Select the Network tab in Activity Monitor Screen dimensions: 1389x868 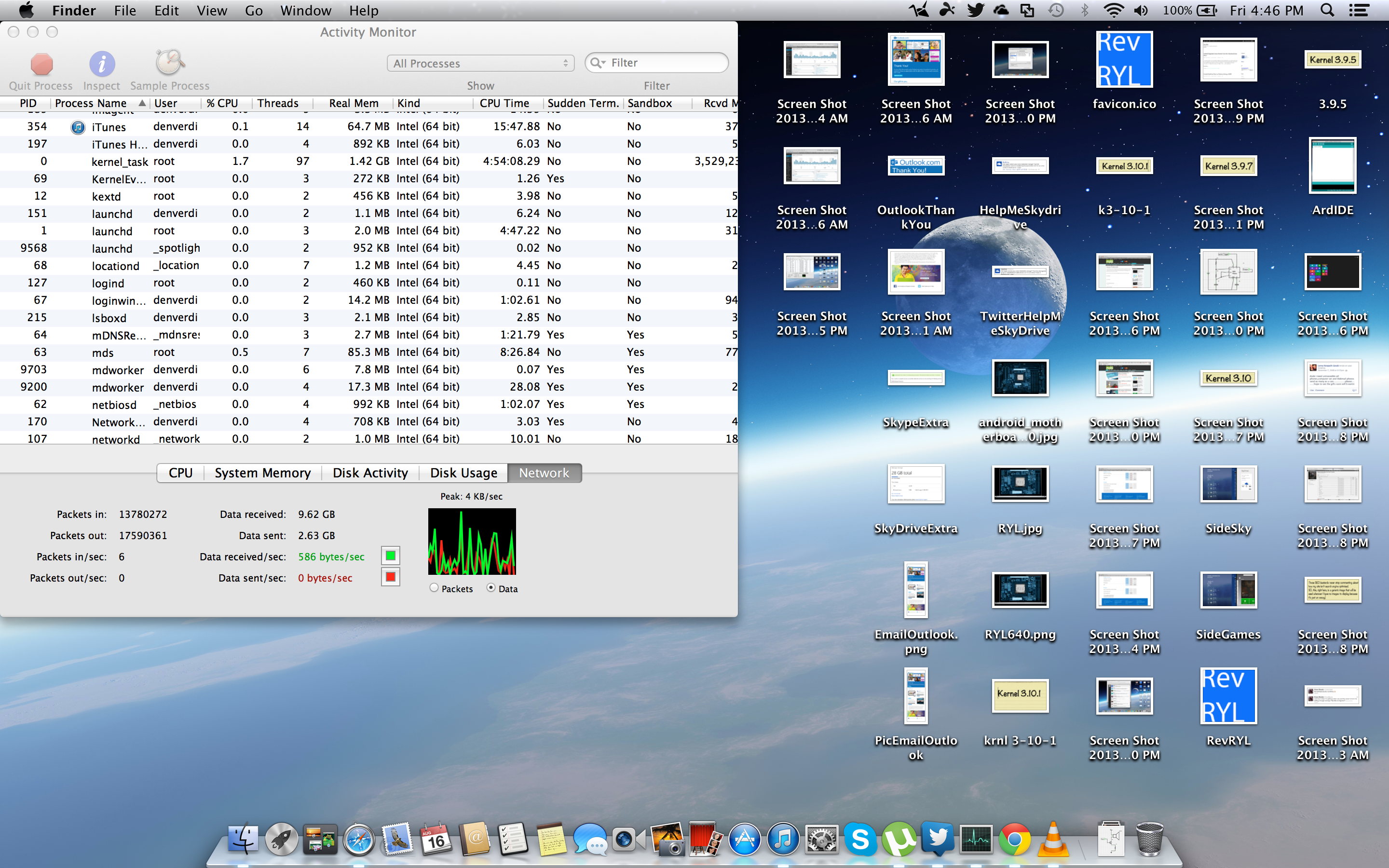point(543,473)
